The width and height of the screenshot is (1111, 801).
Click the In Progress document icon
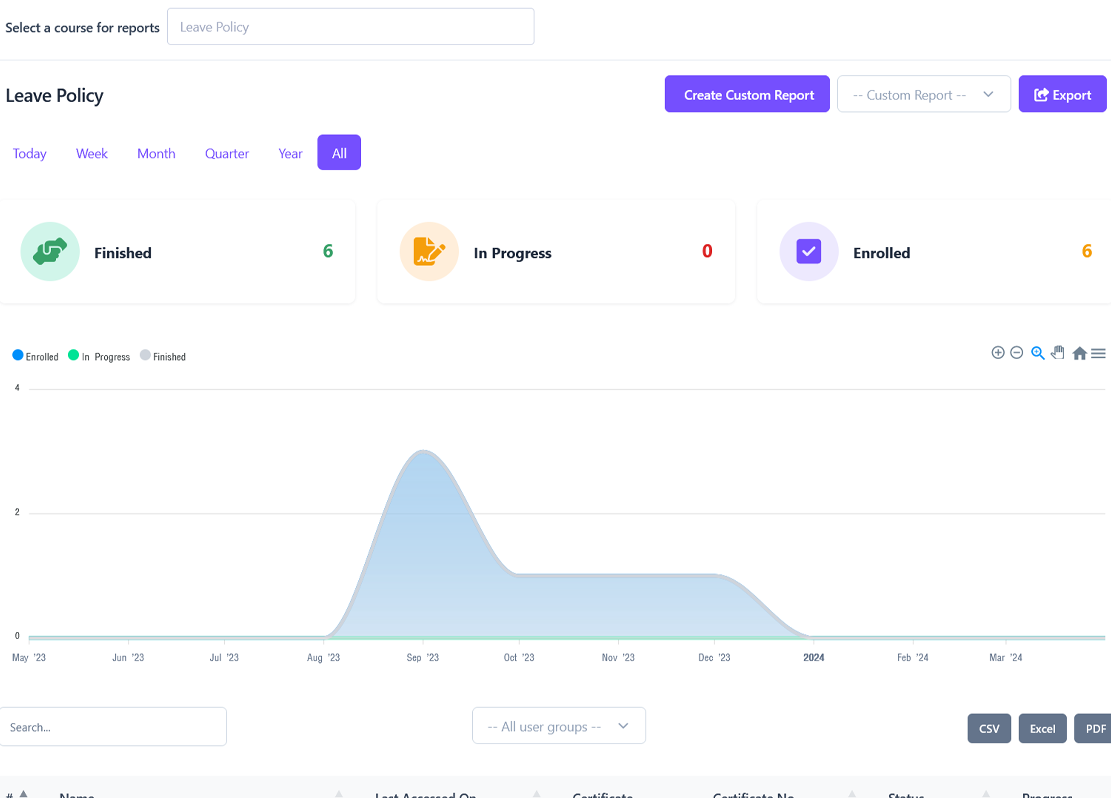point(429,252)
